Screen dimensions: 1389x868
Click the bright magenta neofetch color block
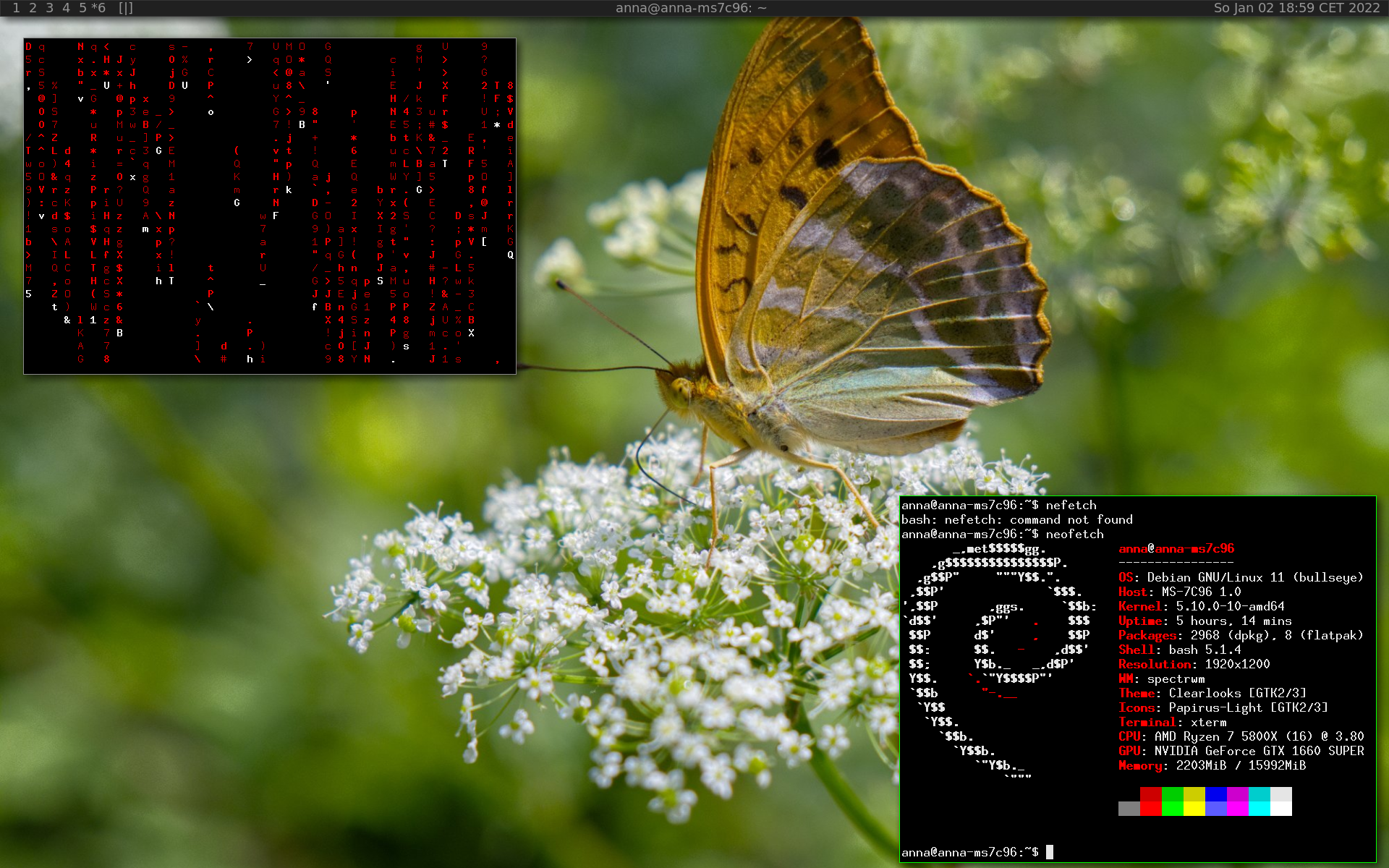[x=1237, y=809]
